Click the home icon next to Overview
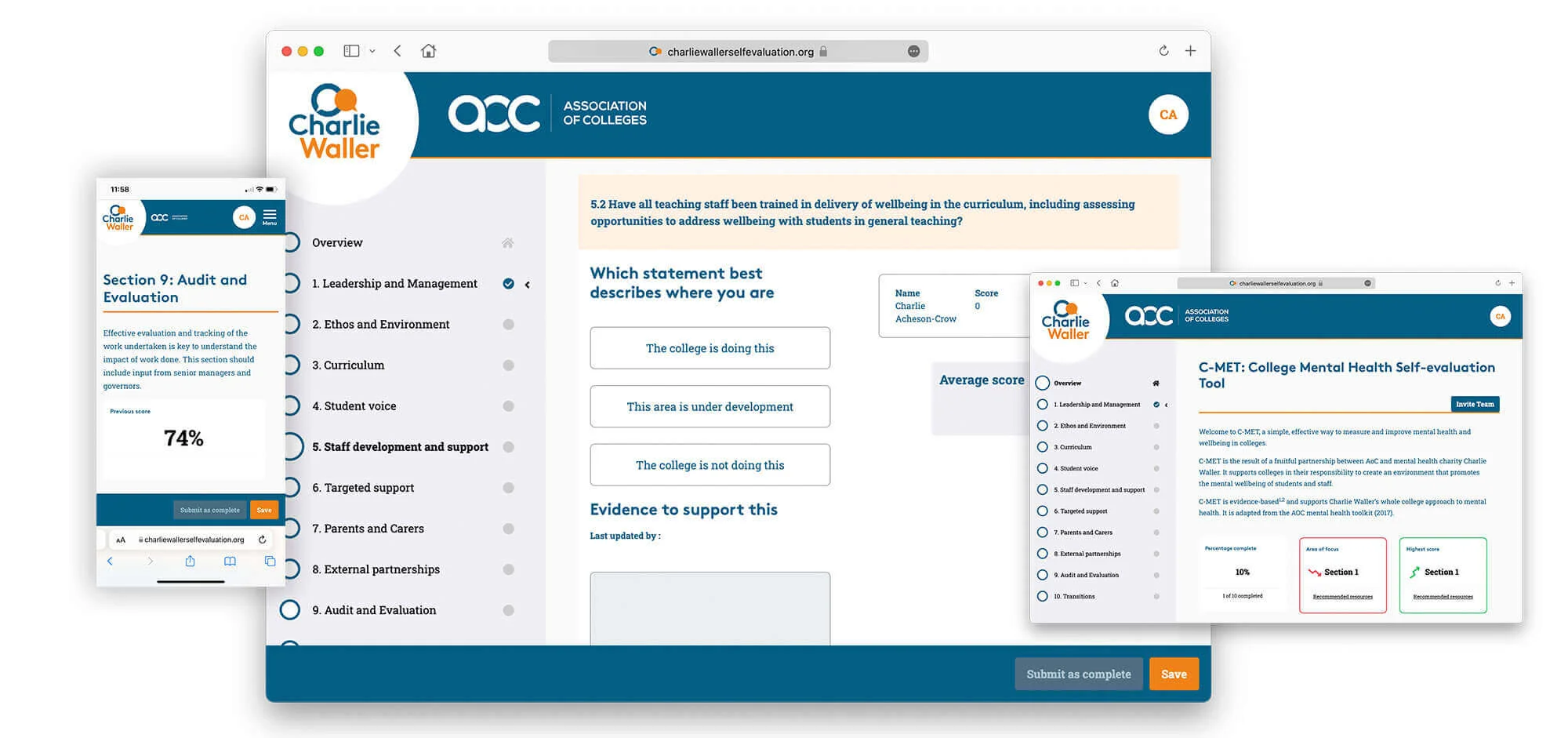Image resolution: width=1568 pixels, height=738 pixels. [509, 243]
